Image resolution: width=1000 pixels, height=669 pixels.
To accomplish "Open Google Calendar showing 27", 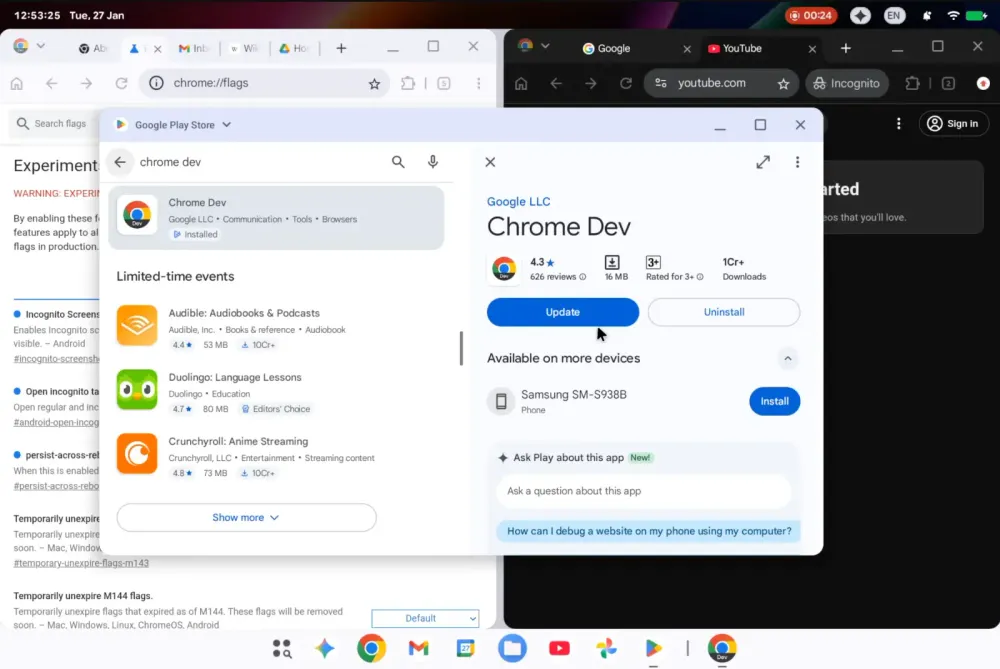I will tap(465, 648).
